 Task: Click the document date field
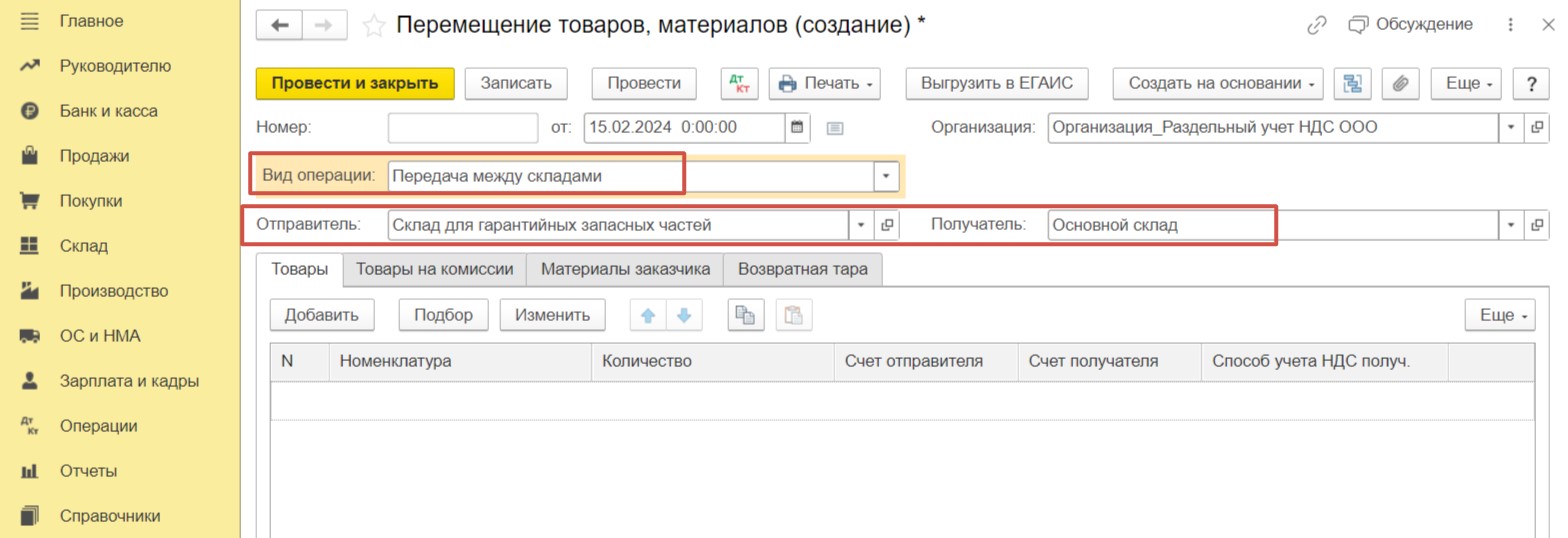[685, 128]
